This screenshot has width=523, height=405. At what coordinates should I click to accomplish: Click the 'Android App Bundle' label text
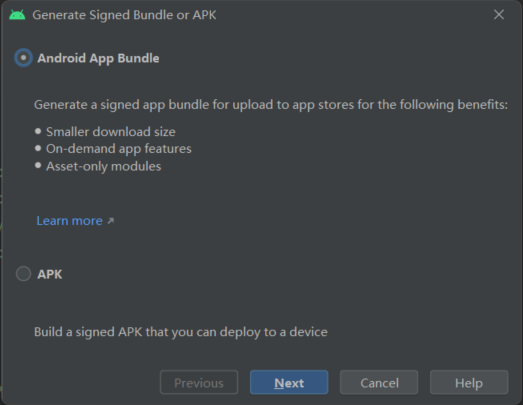tap(98, 58)
